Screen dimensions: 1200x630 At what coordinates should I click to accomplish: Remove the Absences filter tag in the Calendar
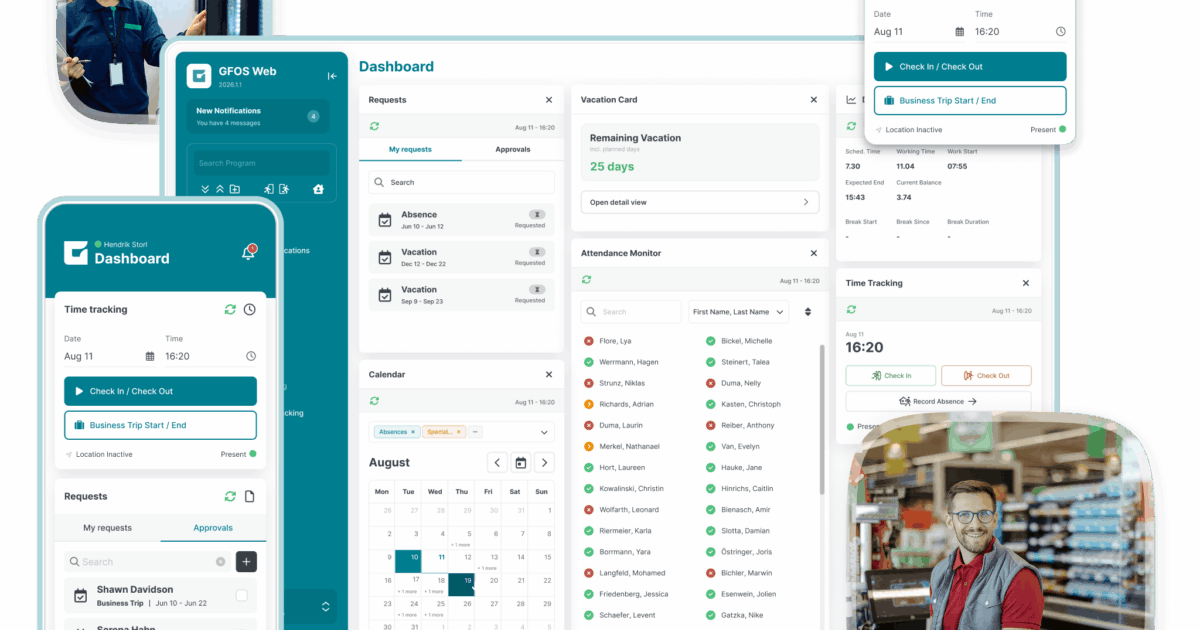pyautogui.click(x=414, y=432)
